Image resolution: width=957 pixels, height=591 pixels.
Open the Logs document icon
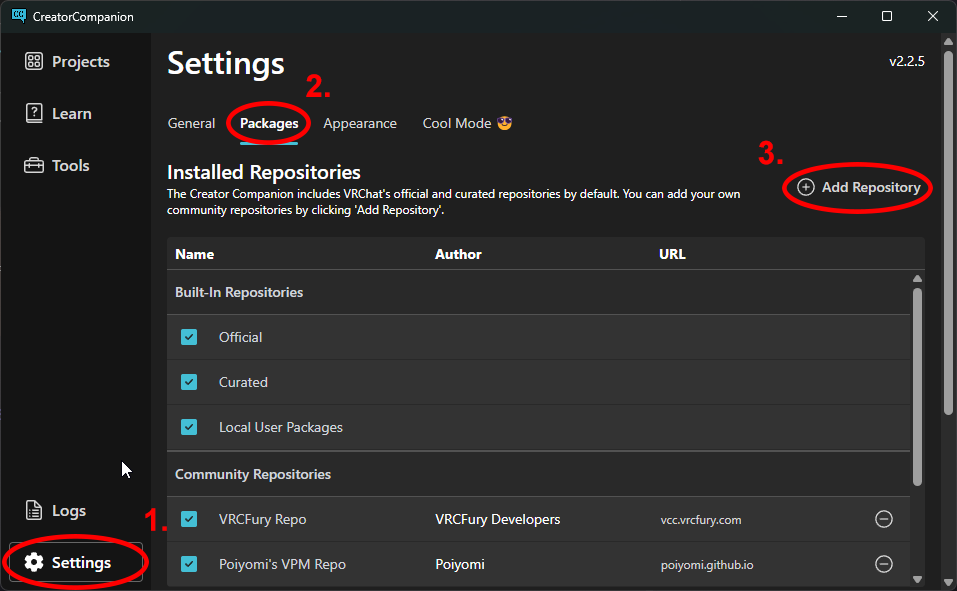[x=34, y=511]
